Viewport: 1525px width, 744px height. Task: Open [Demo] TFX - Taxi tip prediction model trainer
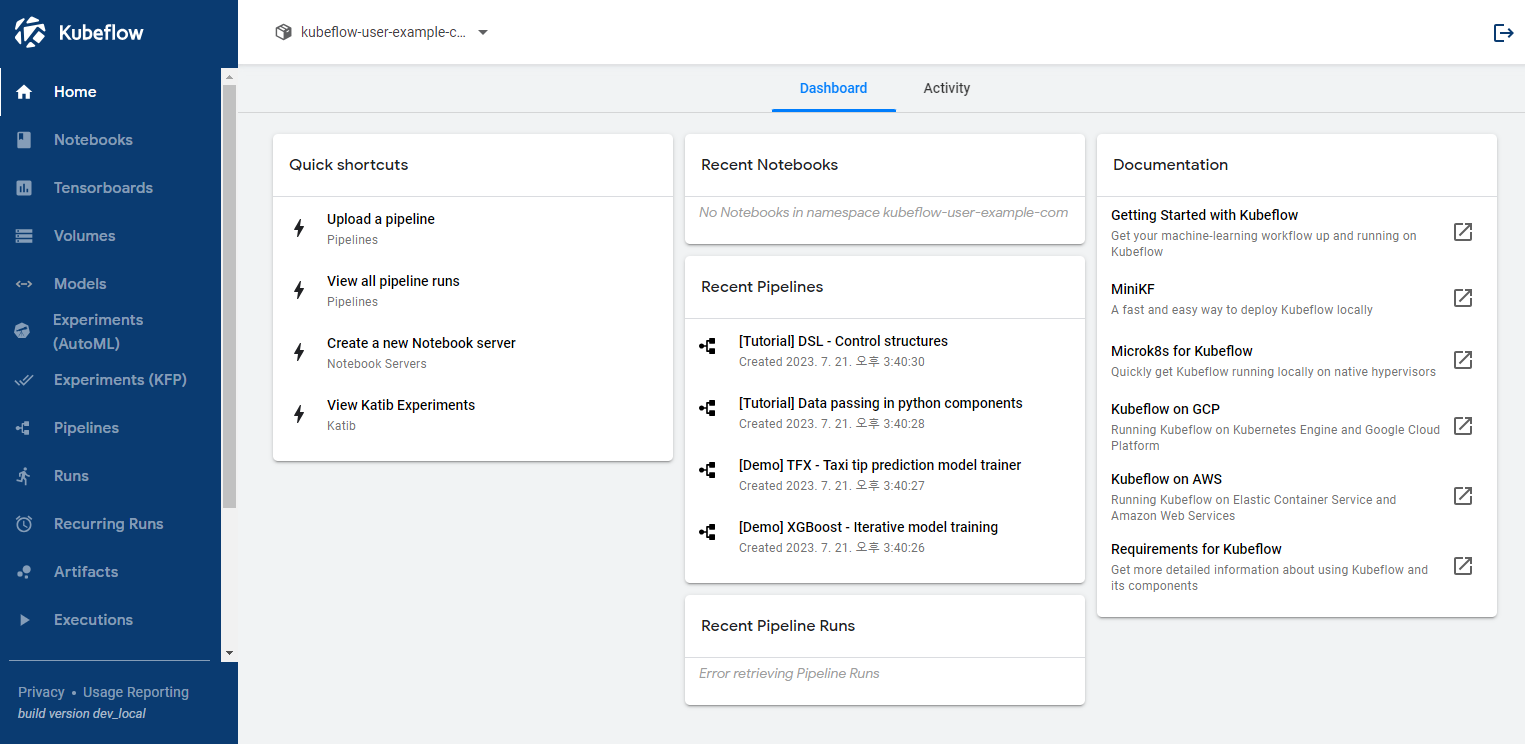click(885, 474)
